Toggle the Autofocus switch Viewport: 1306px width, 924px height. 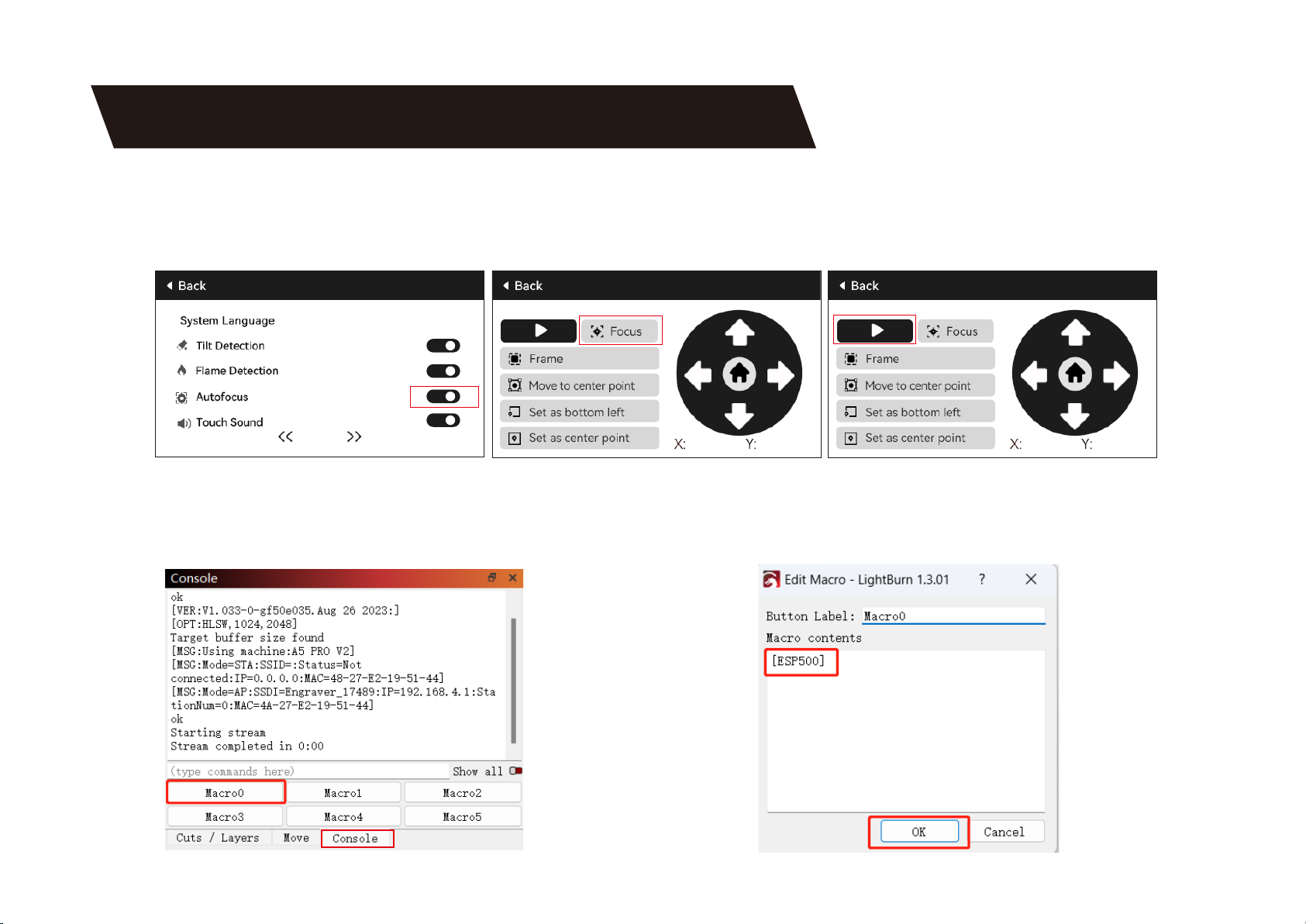(443, 397)
